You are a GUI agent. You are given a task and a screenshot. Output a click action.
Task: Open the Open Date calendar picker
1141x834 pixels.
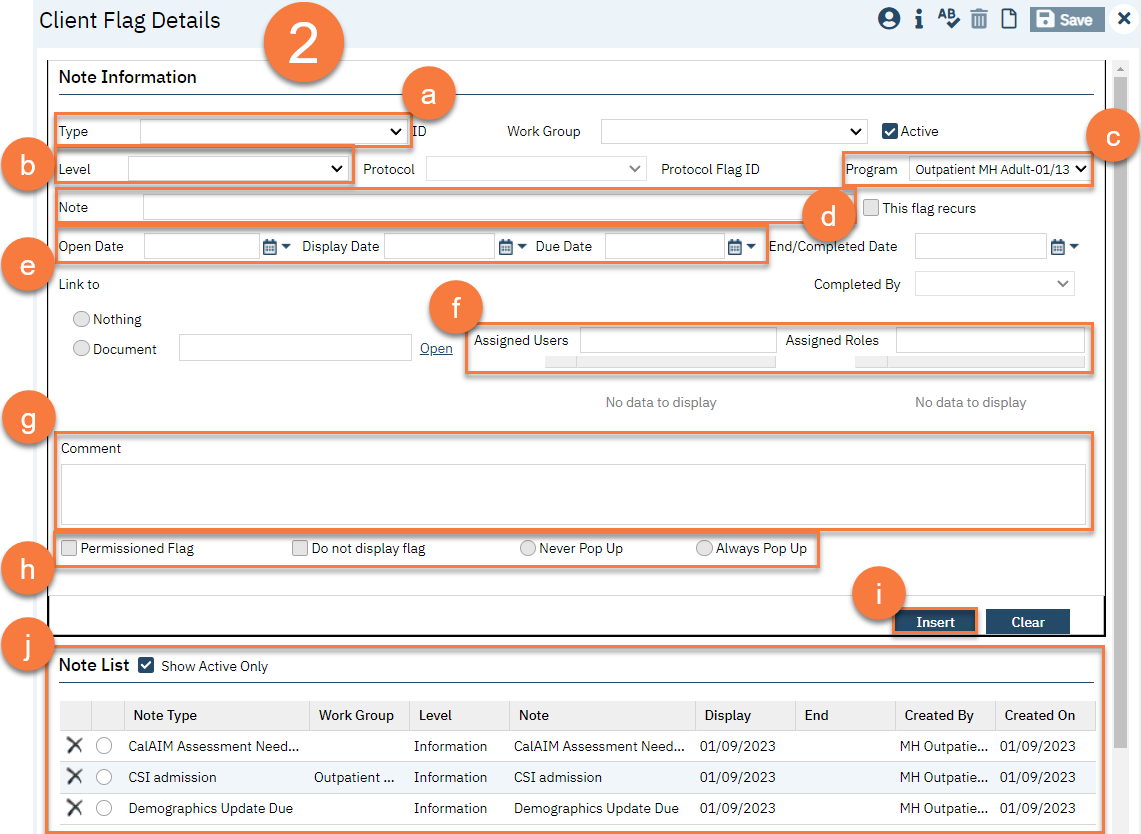[269, 247]
